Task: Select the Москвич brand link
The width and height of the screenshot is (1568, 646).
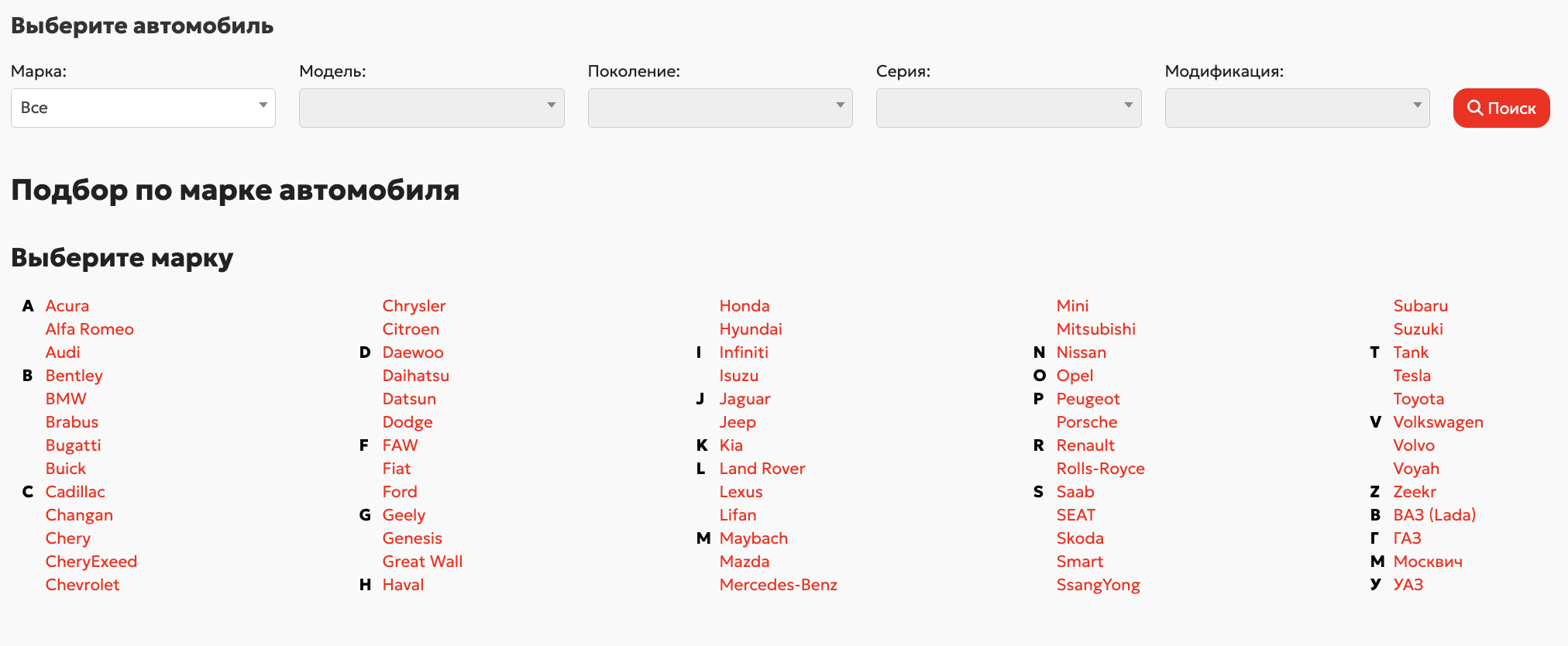Action: click(x=1428, y=562)
